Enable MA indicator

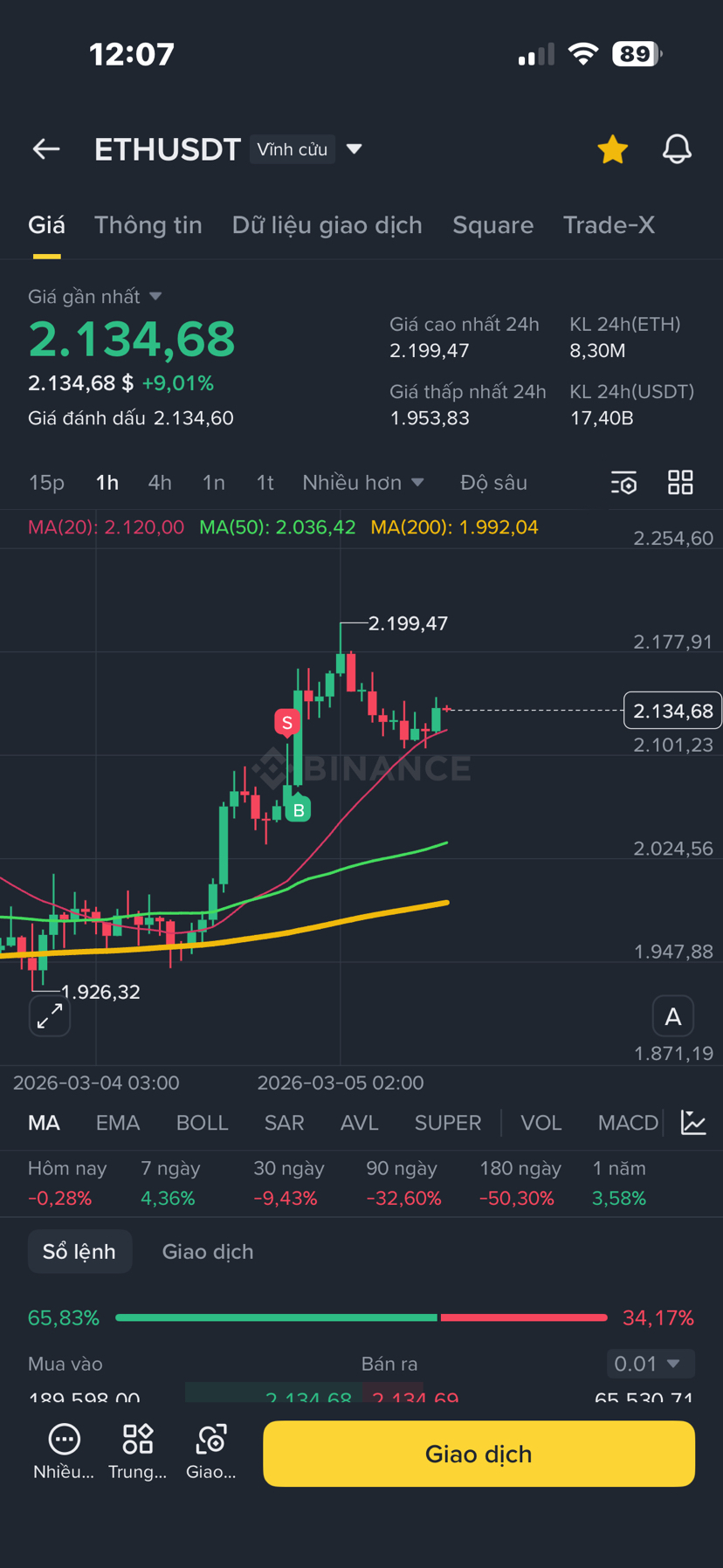tap(44, 1123)
